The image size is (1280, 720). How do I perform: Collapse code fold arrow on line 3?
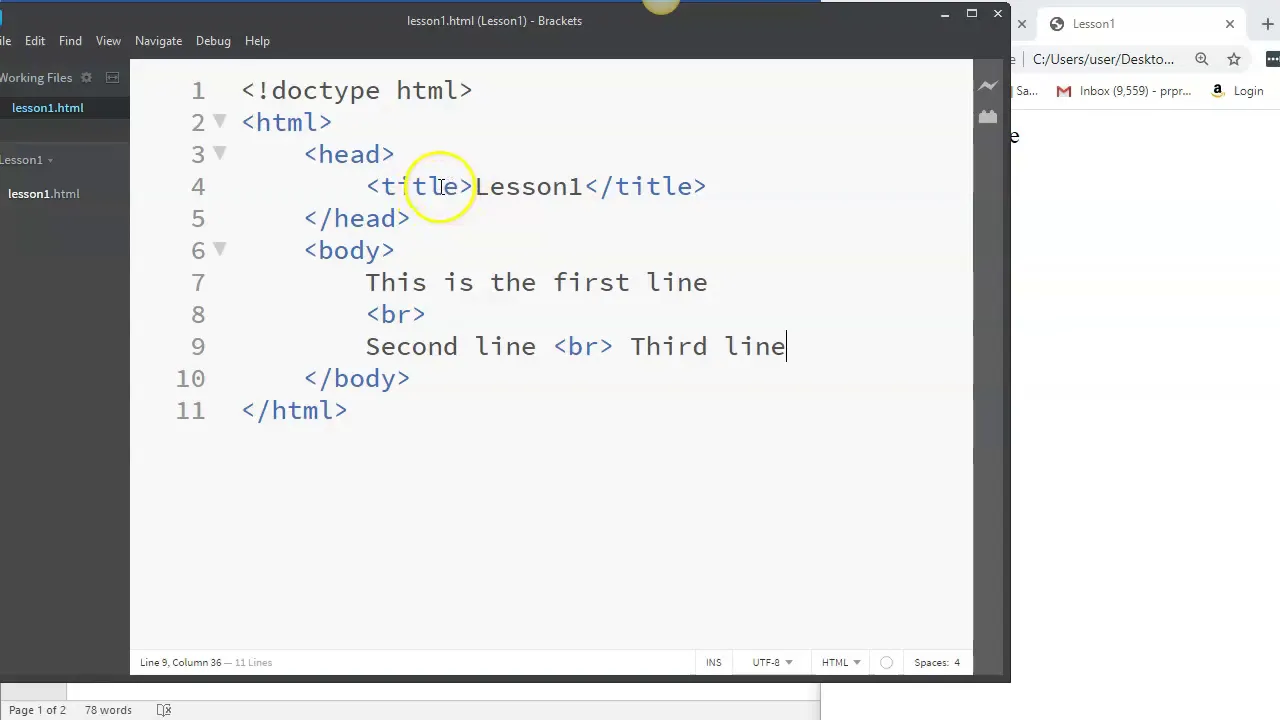[220, 153]
